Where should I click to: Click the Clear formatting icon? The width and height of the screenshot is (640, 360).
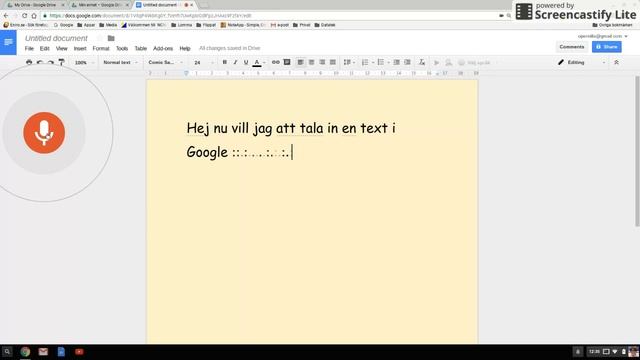[x=422, y=62]
